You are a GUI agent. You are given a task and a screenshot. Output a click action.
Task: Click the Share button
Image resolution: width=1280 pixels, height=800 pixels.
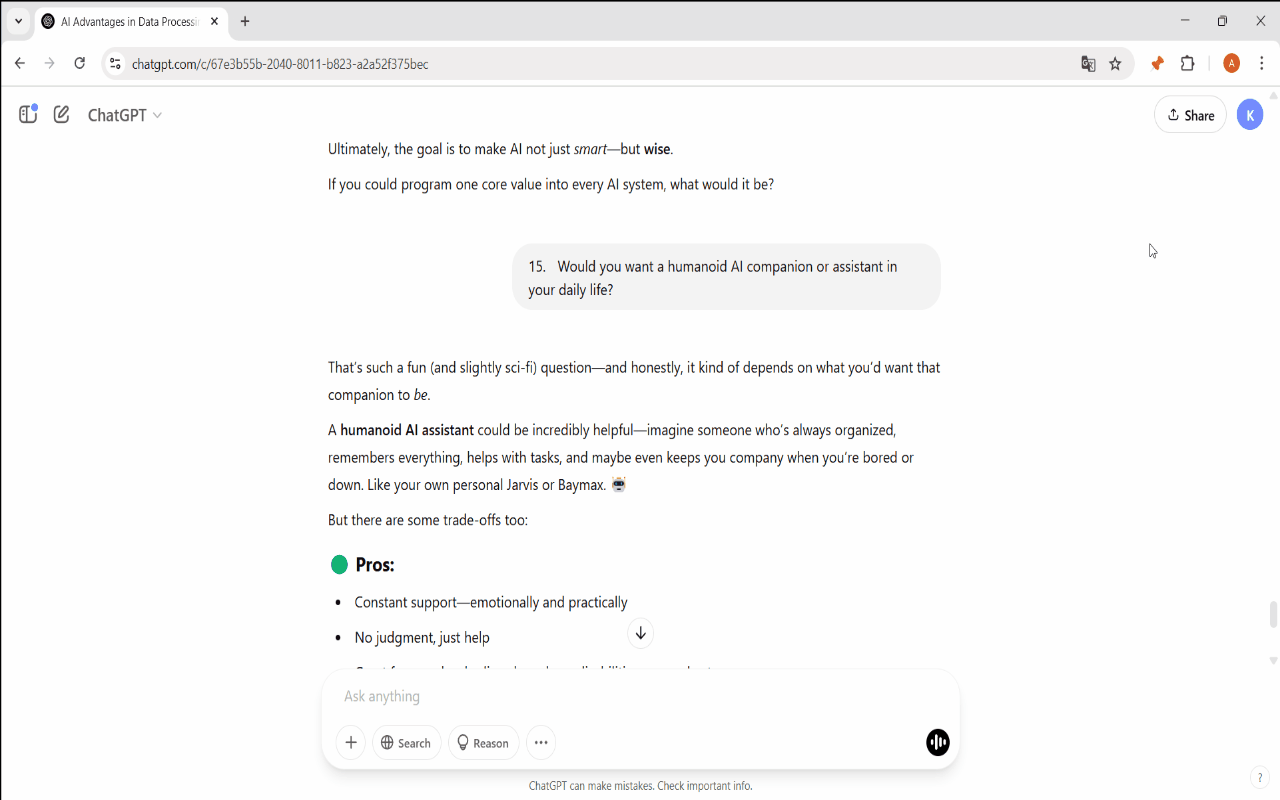pyautogui.click(x=1190, y=115)
